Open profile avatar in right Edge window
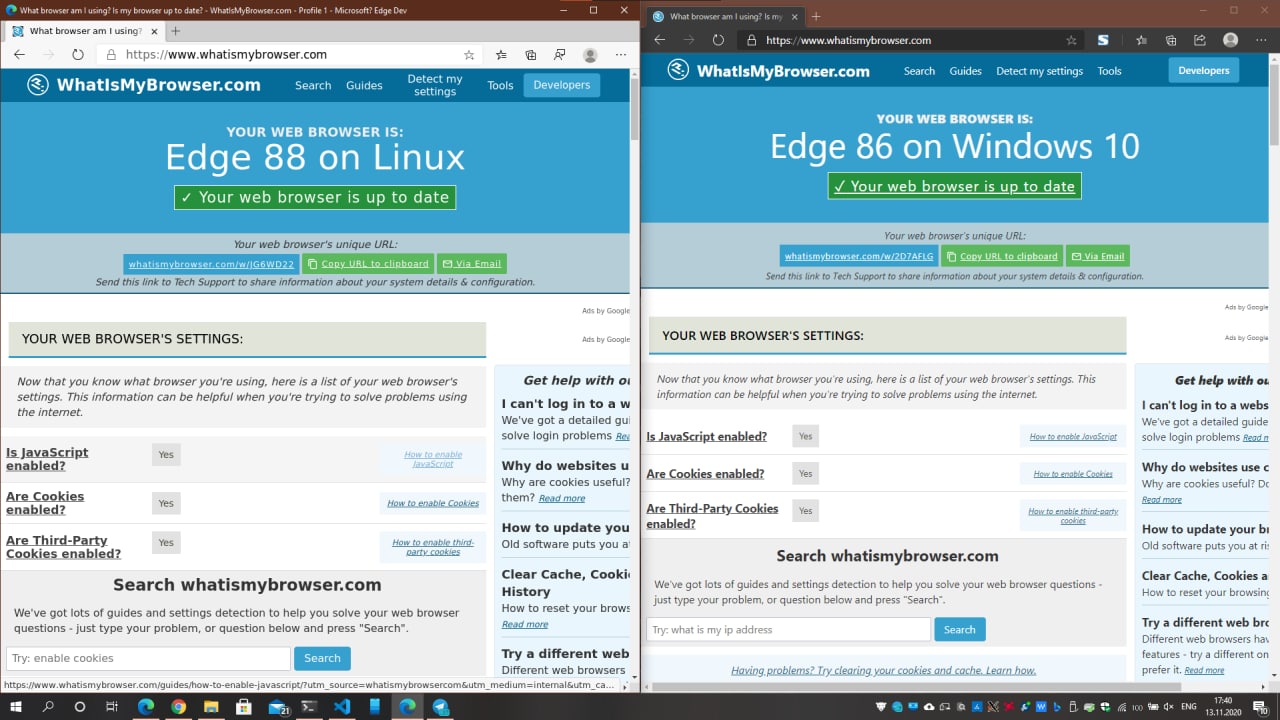 click(1231, 40)
